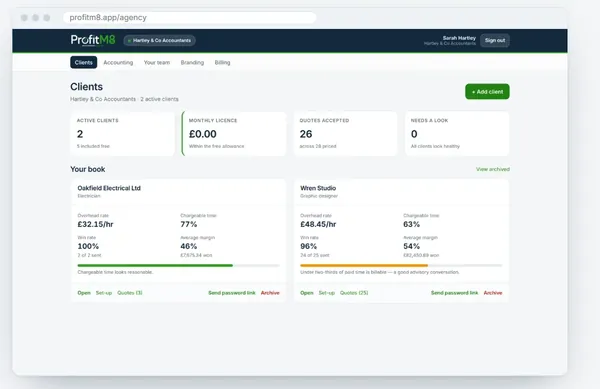Click the 63% chargeable time value
Image resolution: width=600 pixels, height=389 pixels.
pyautogui.click(x=411, y=224)
